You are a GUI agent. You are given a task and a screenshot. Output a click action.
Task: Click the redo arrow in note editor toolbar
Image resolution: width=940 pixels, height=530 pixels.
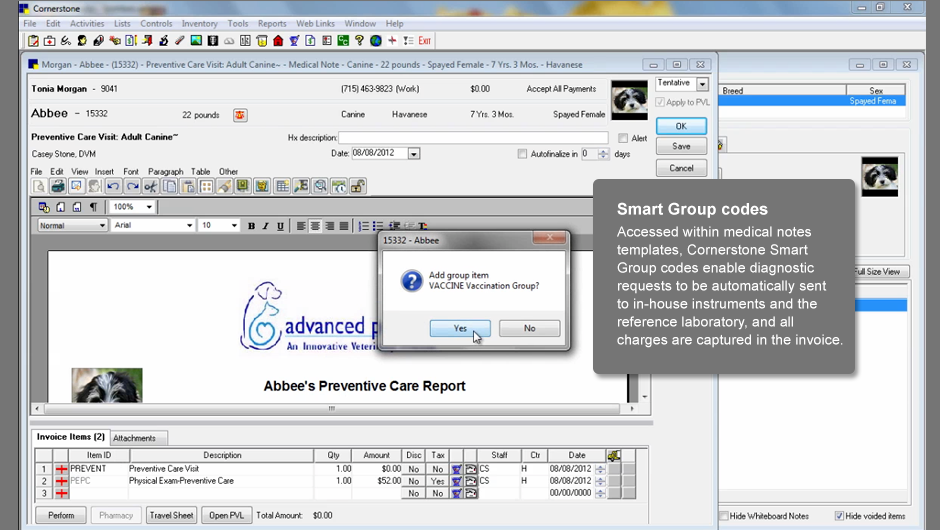click(x=132, y=186)
